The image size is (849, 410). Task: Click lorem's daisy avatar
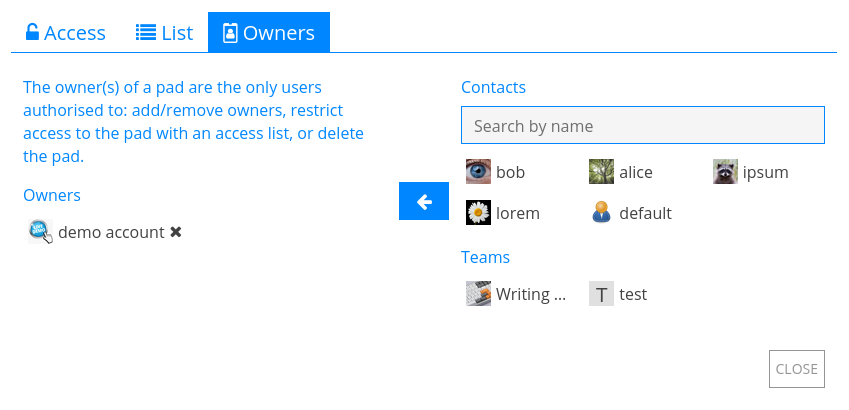tap(478, 212)
